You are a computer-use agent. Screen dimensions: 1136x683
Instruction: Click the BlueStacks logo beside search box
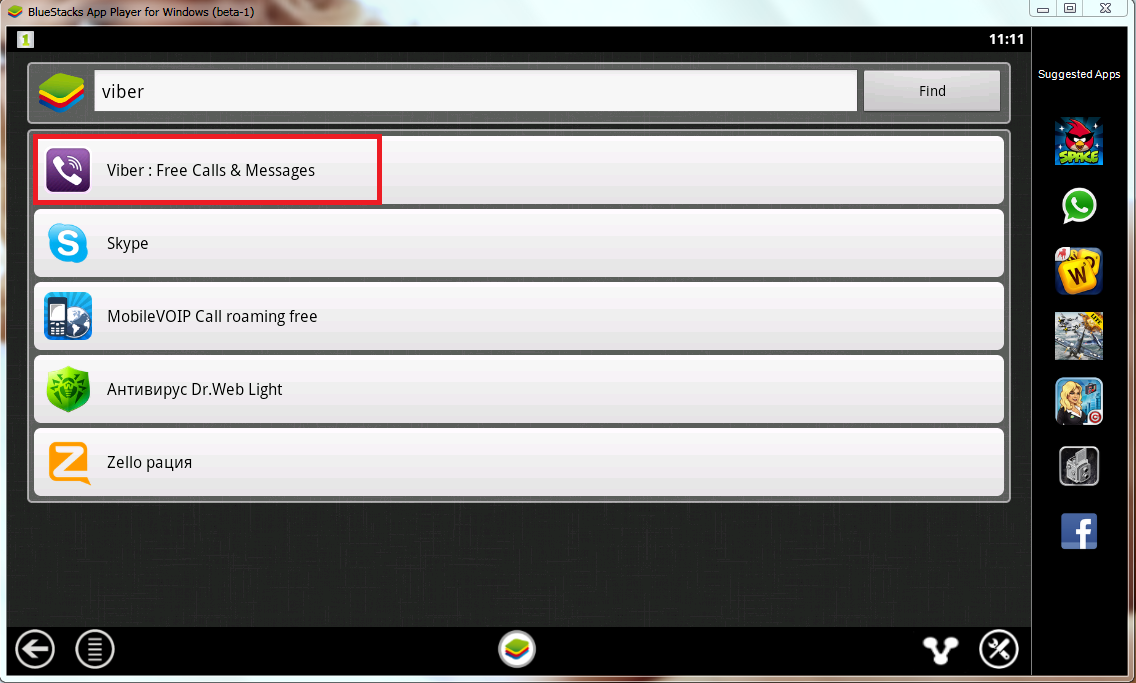point(62,92)
